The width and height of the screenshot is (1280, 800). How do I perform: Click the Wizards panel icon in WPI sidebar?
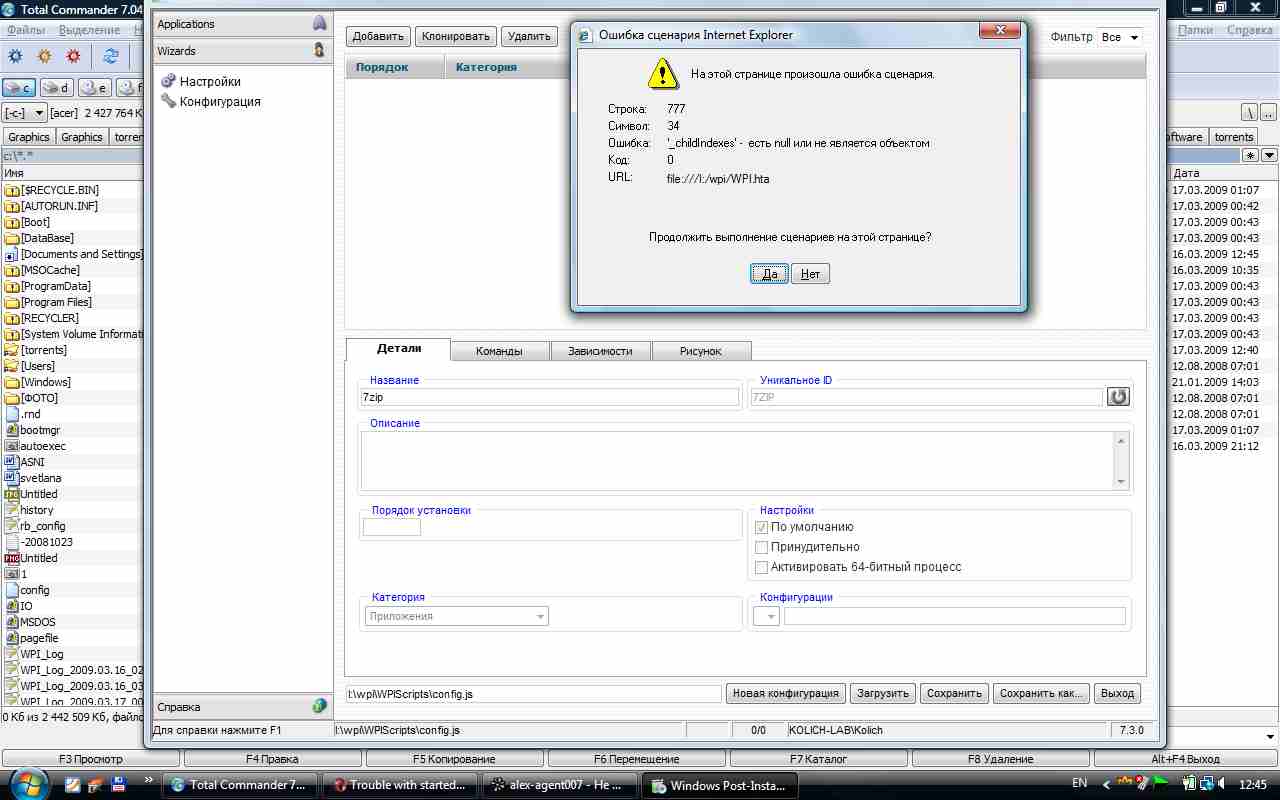coord(319,50)
